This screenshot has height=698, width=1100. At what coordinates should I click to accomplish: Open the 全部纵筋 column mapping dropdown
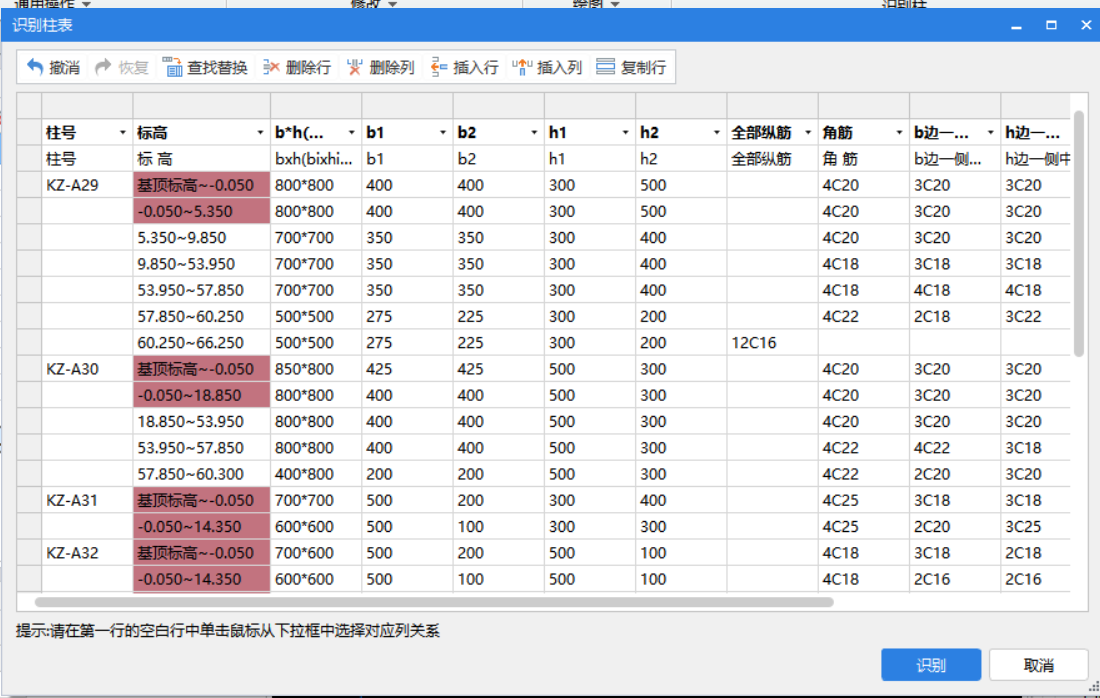pyautogui.click(x=808, y=133)
